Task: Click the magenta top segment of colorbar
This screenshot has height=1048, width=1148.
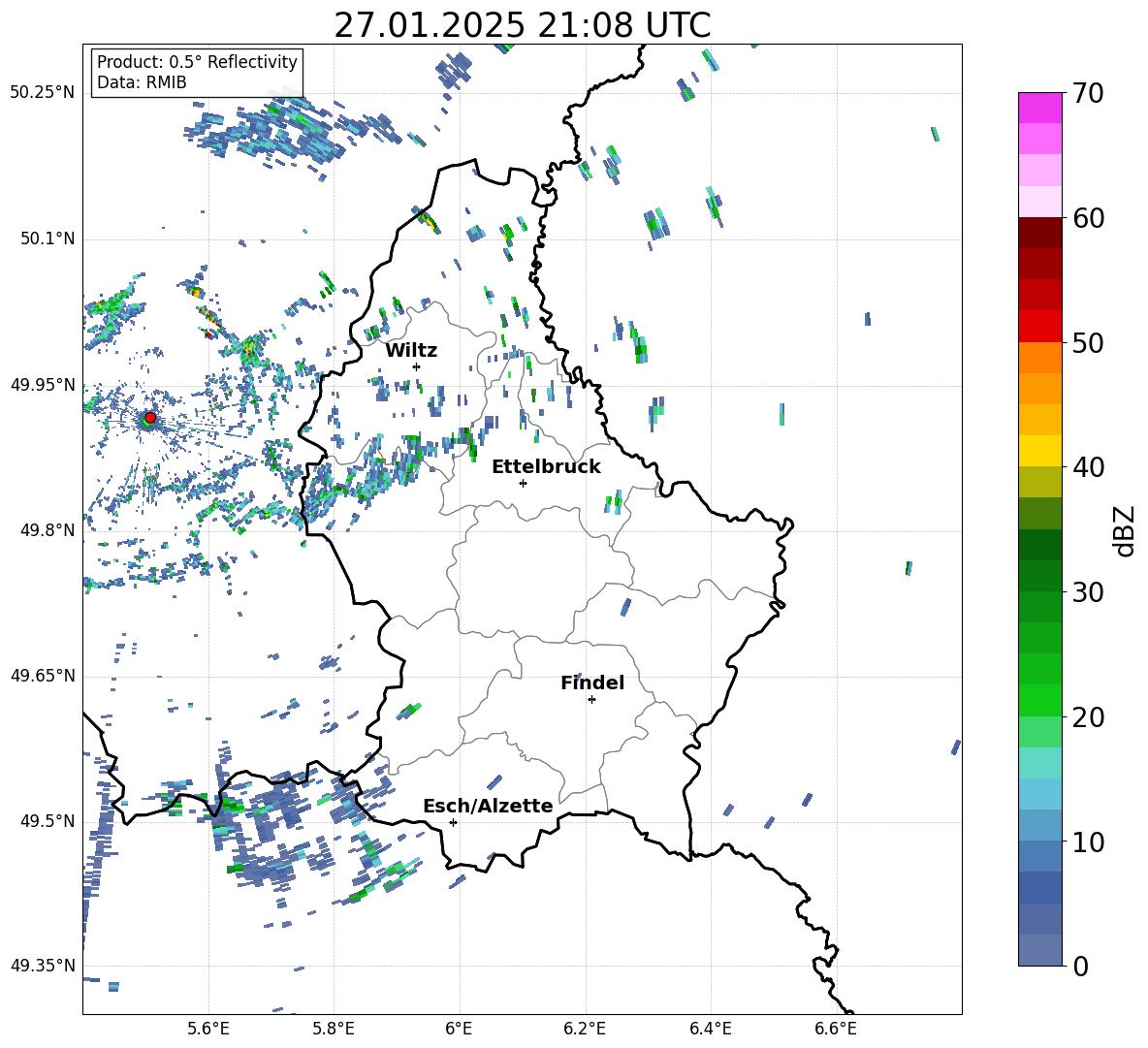Action: [x=1039, y=108]
